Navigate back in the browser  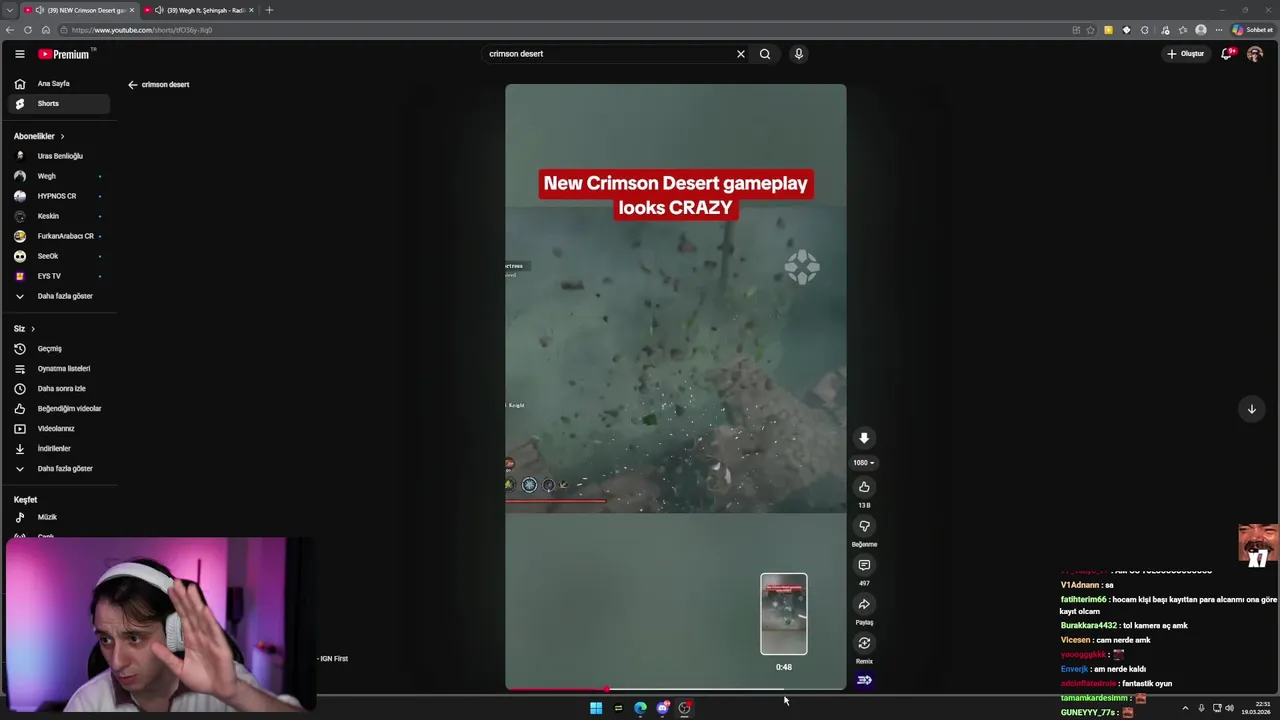[x=10, y=30]
